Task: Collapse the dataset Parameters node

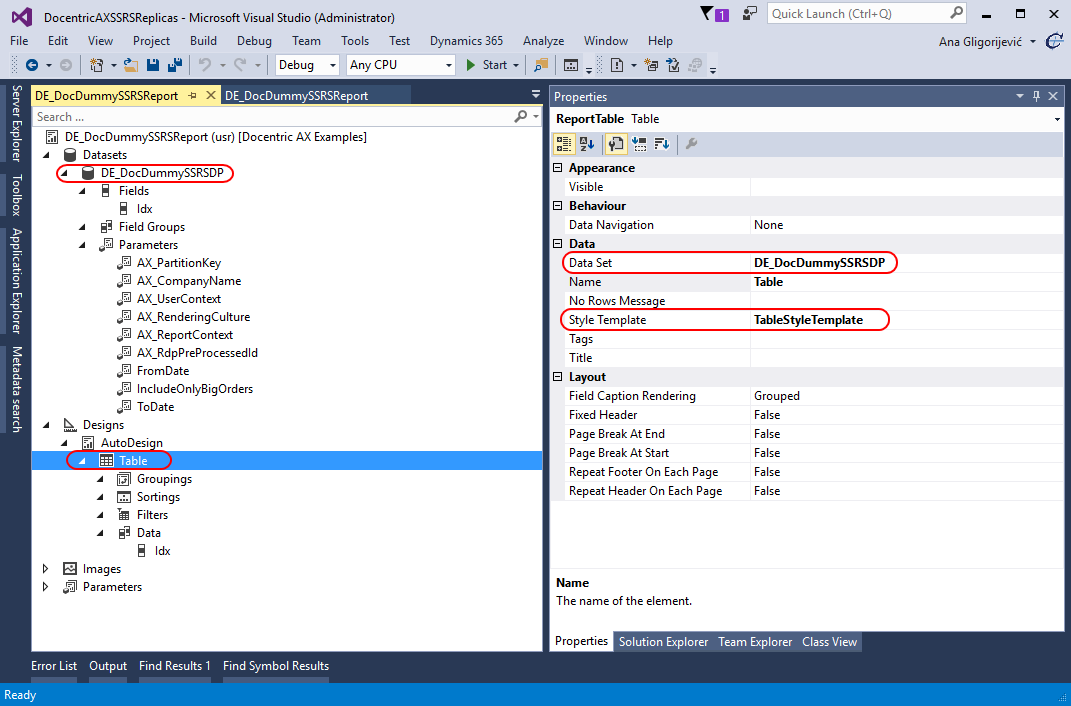Action: click(82, 245)
